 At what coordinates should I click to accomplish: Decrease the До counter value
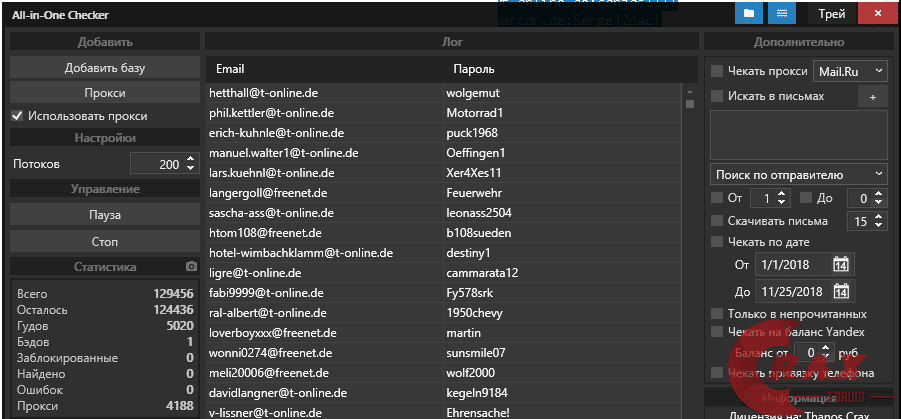[877, 202]
